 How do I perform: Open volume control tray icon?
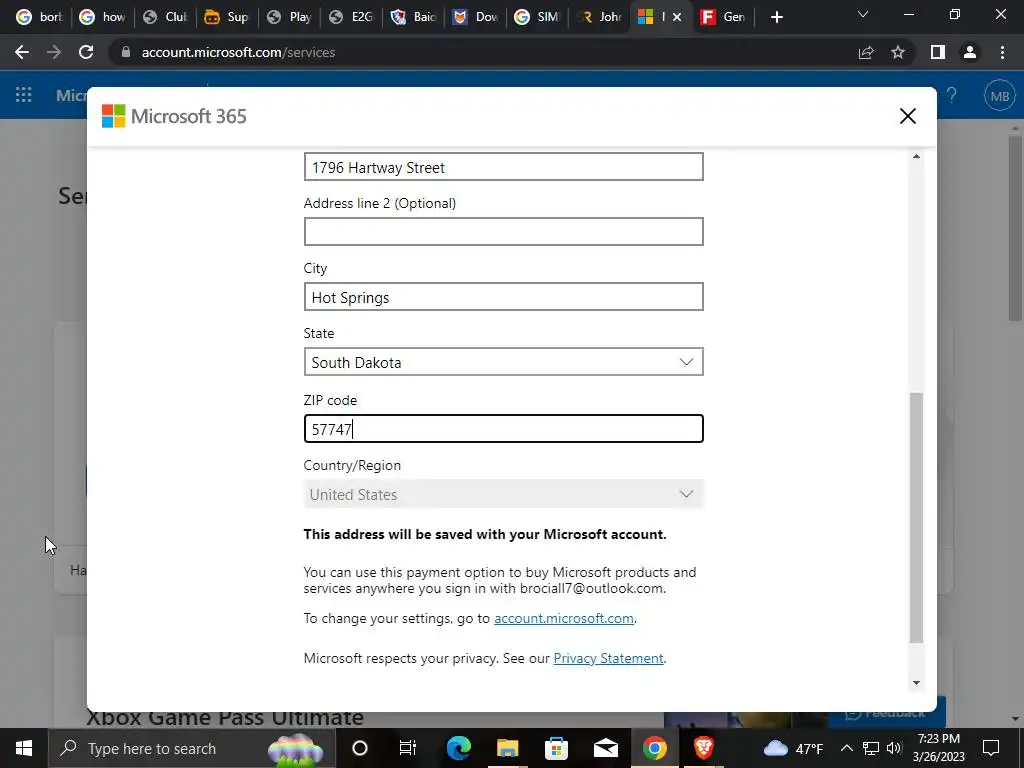(x=894, y=748)
